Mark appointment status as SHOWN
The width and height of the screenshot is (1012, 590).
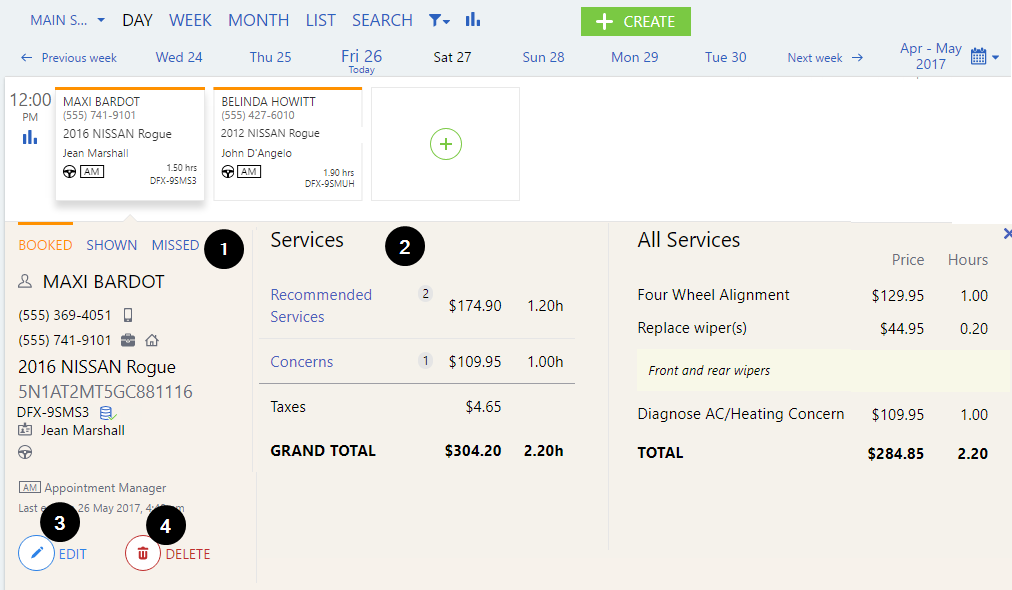(112, 245)
